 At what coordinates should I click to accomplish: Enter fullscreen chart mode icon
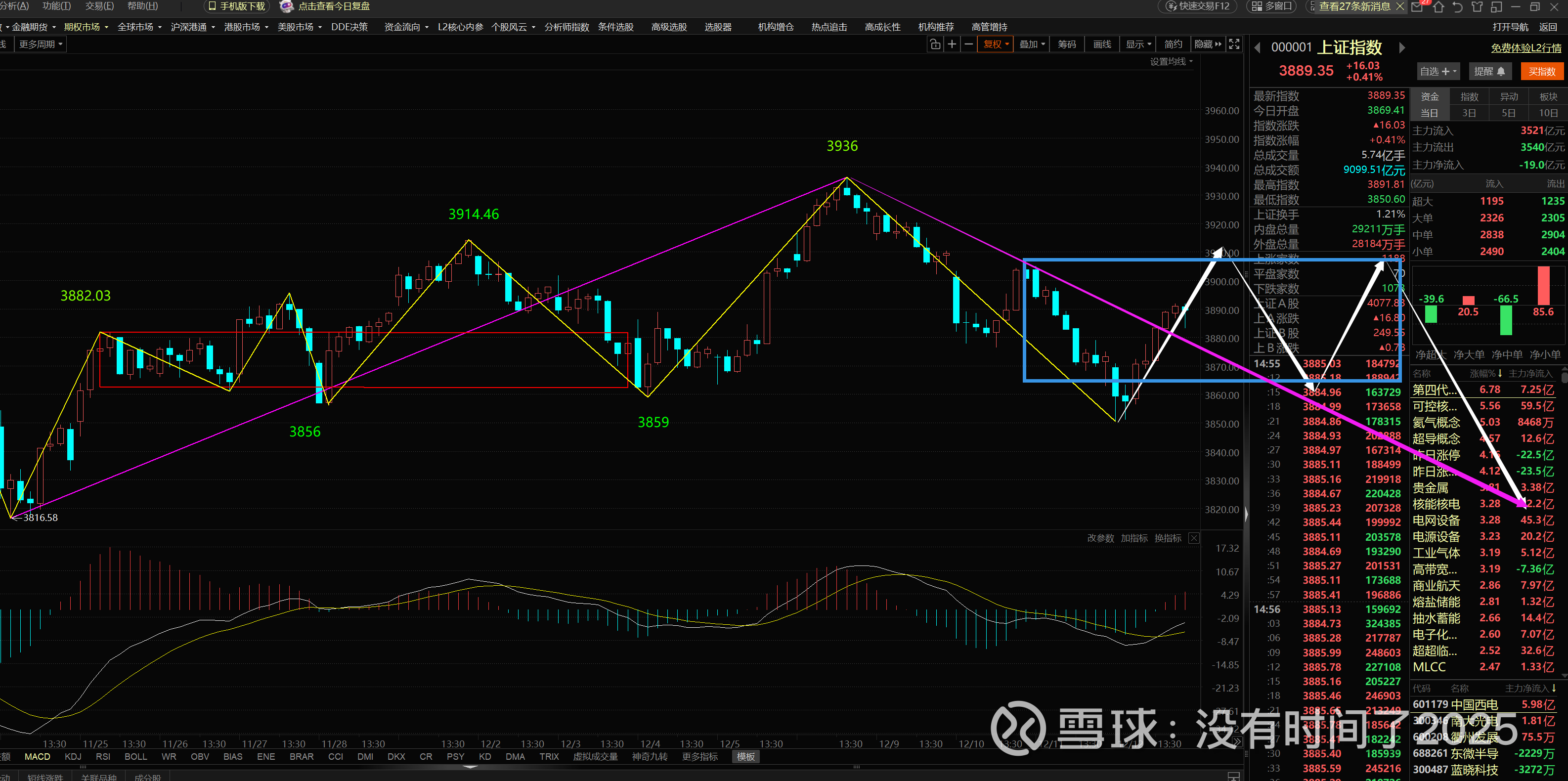tap(1234, 44)
